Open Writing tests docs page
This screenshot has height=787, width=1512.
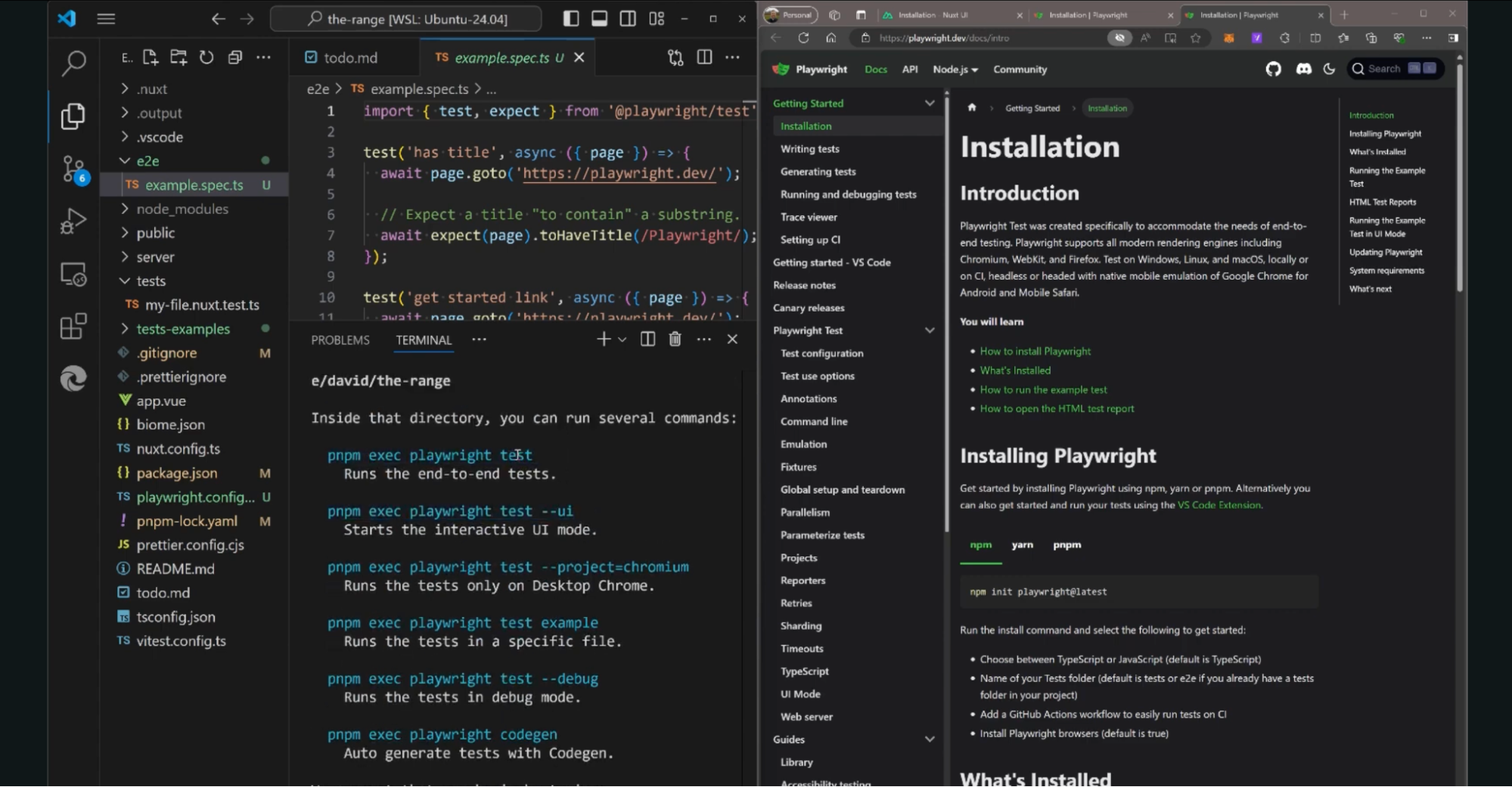[809, 149]
